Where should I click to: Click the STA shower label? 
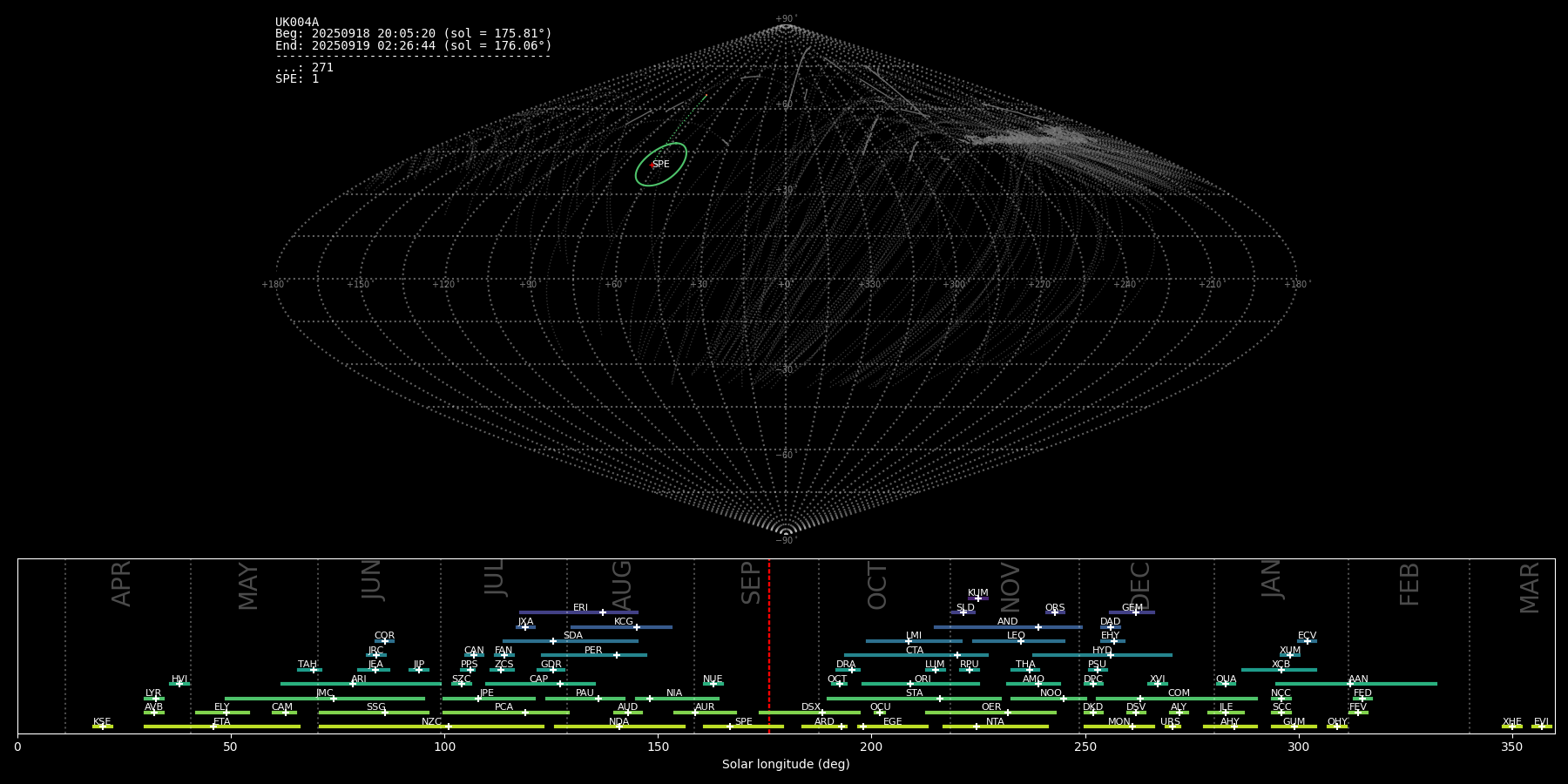point(914,693)
